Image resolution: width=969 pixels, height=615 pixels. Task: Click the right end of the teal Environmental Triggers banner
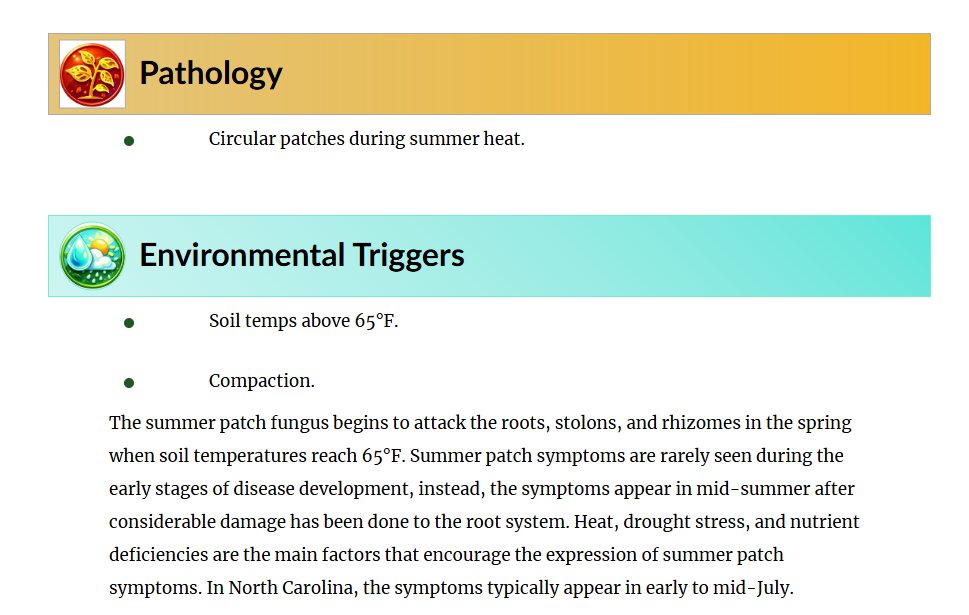(x=900, y=256)
